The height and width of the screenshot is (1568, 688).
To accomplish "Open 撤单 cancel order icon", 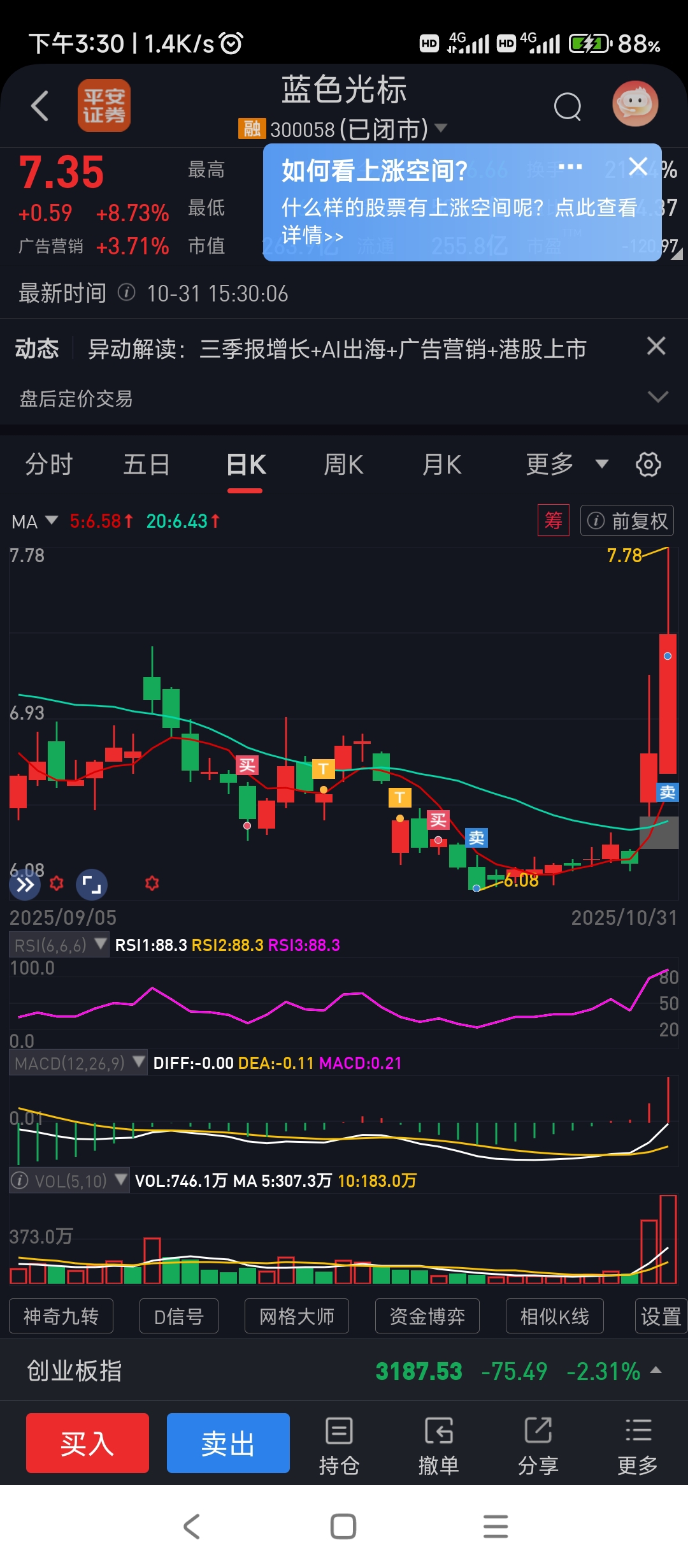I will coord(438,1446).
